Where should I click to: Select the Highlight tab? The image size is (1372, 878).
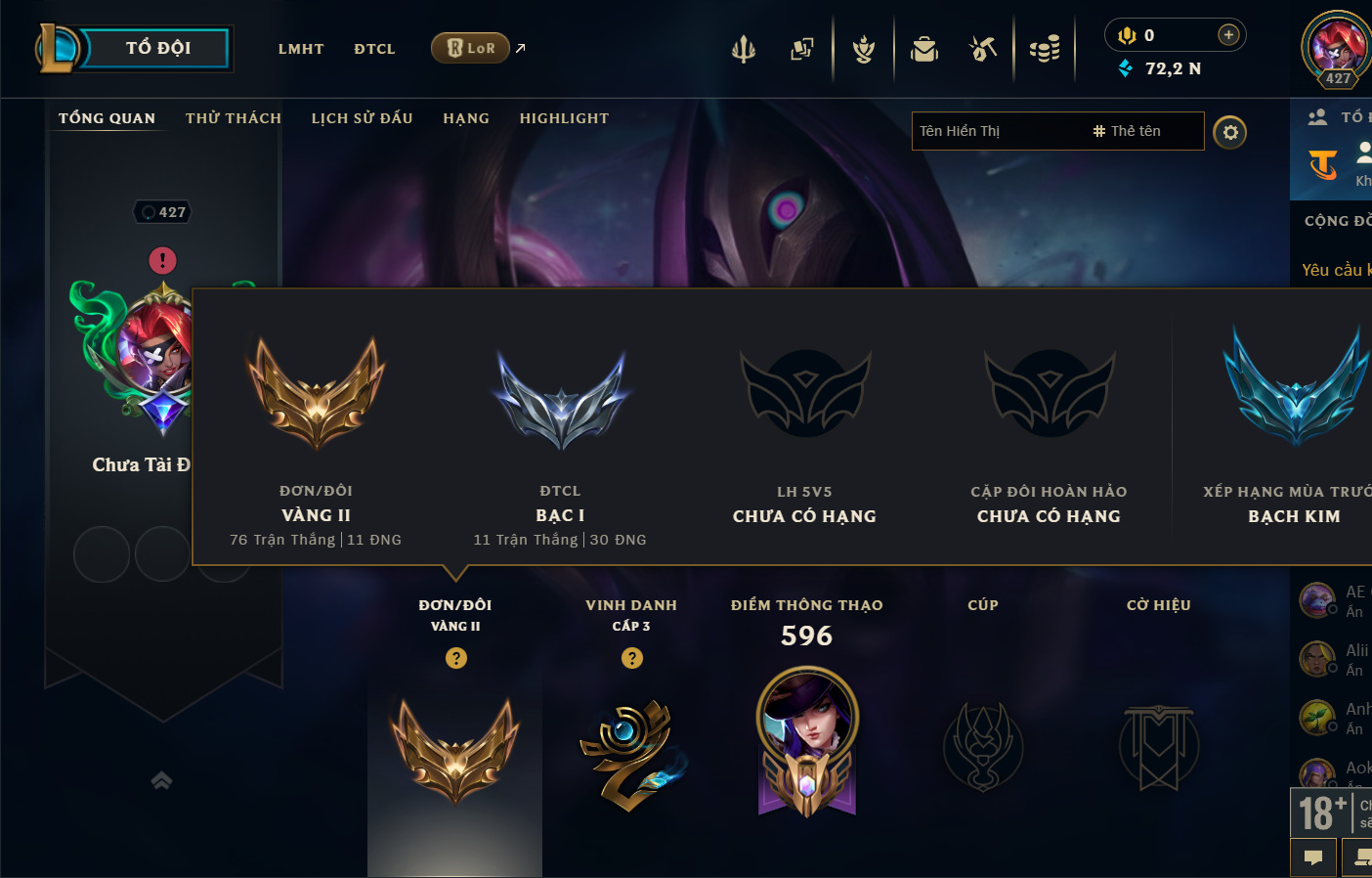pyautogui.click(x=564, y=118)
